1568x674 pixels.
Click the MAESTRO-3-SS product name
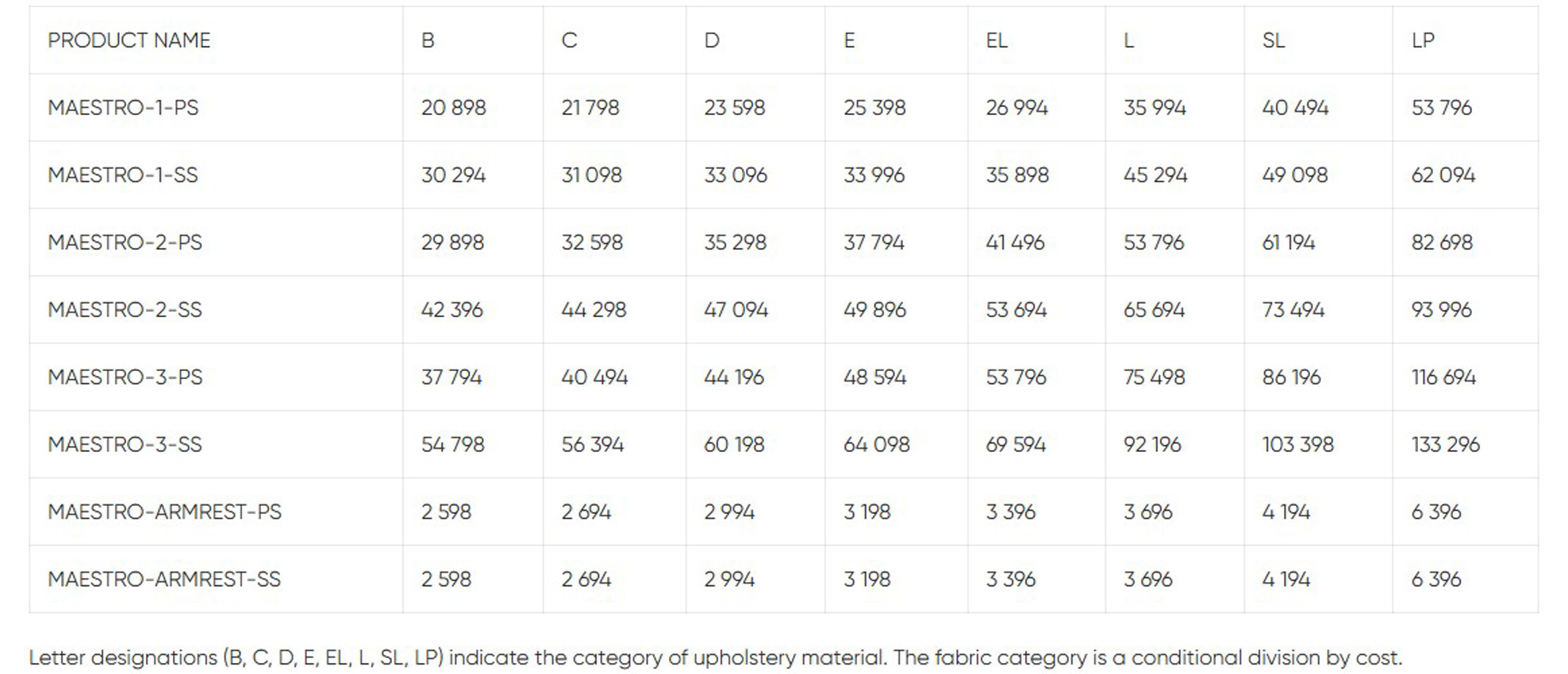click(x=125, y=445)
